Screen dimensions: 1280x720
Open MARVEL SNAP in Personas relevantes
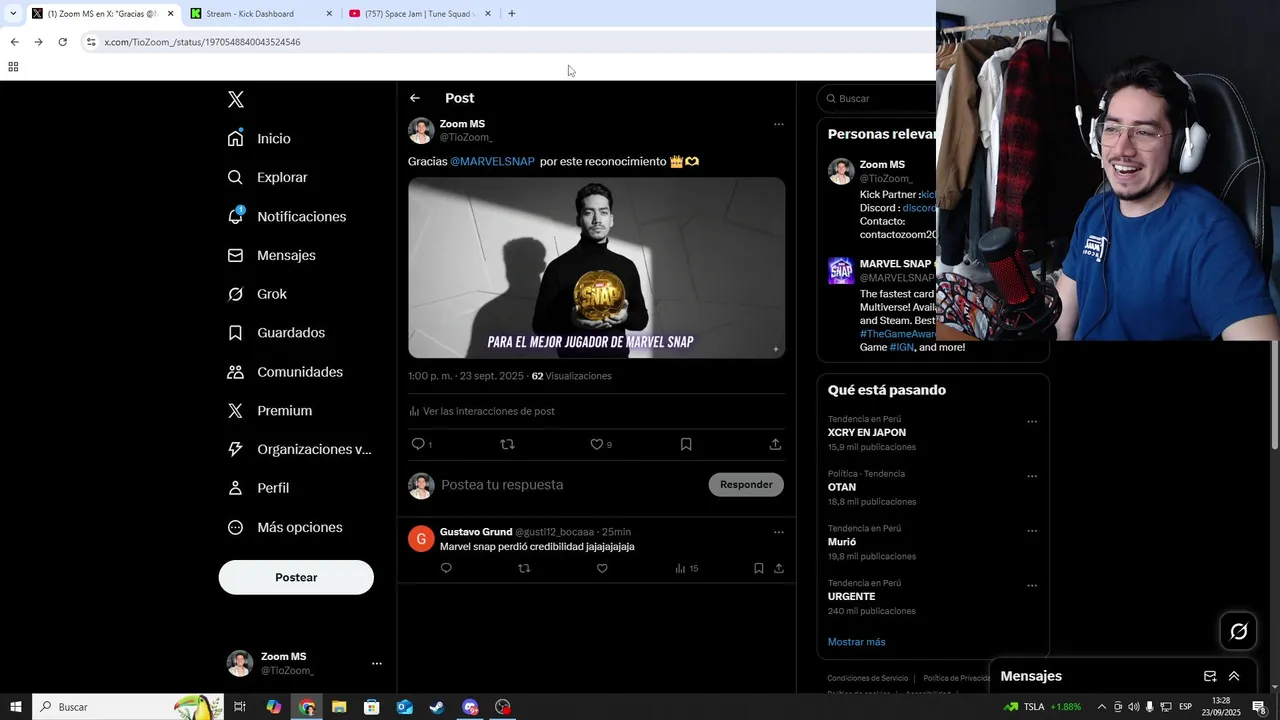[896, 264]
